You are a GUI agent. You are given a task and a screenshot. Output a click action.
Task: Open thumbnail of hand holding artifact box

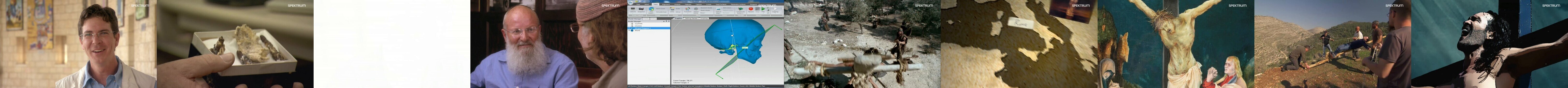[x=235, y=44]
